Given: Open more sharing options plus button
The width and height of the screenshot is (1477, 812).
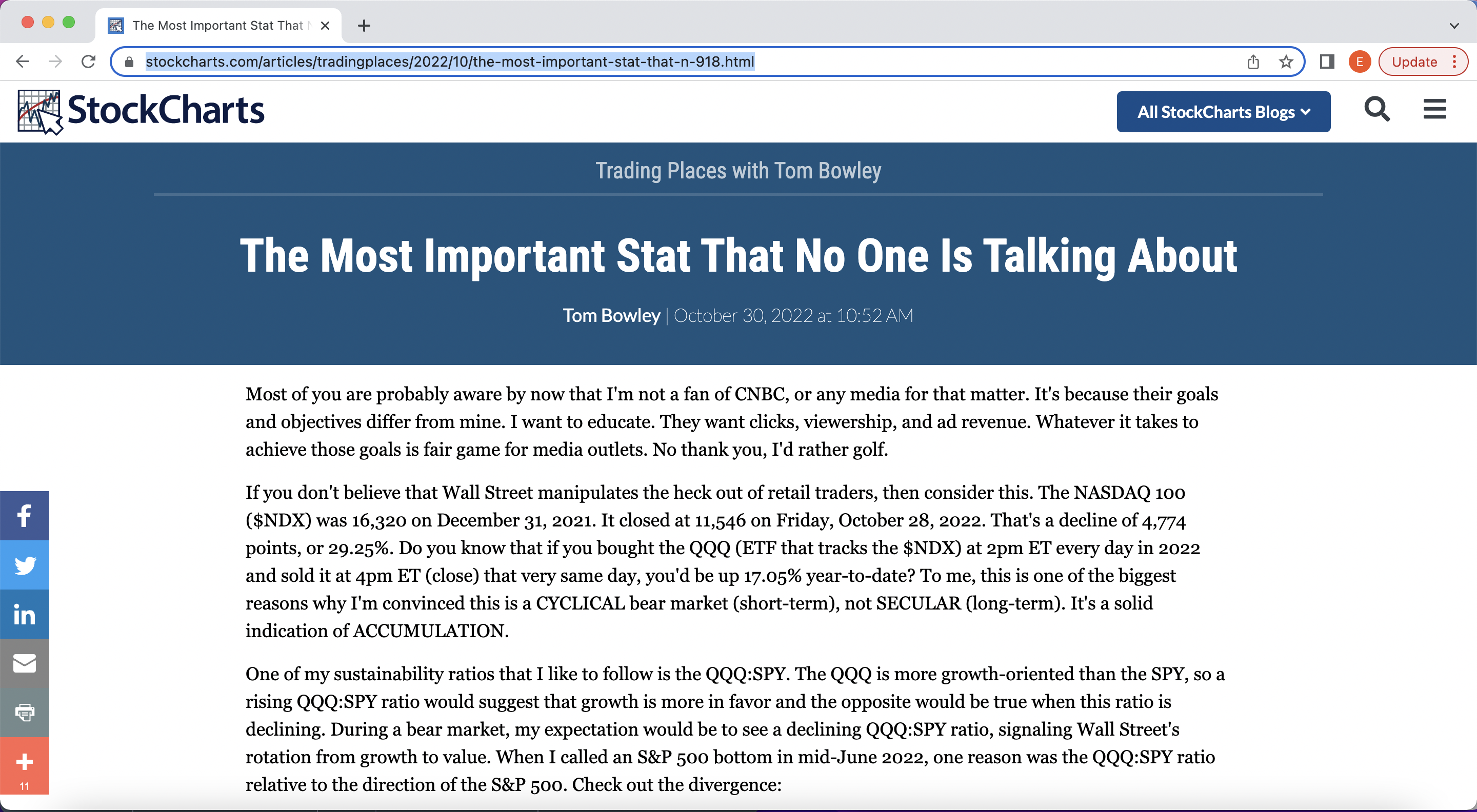Looking at the screenshot, I should click(25, 765).
